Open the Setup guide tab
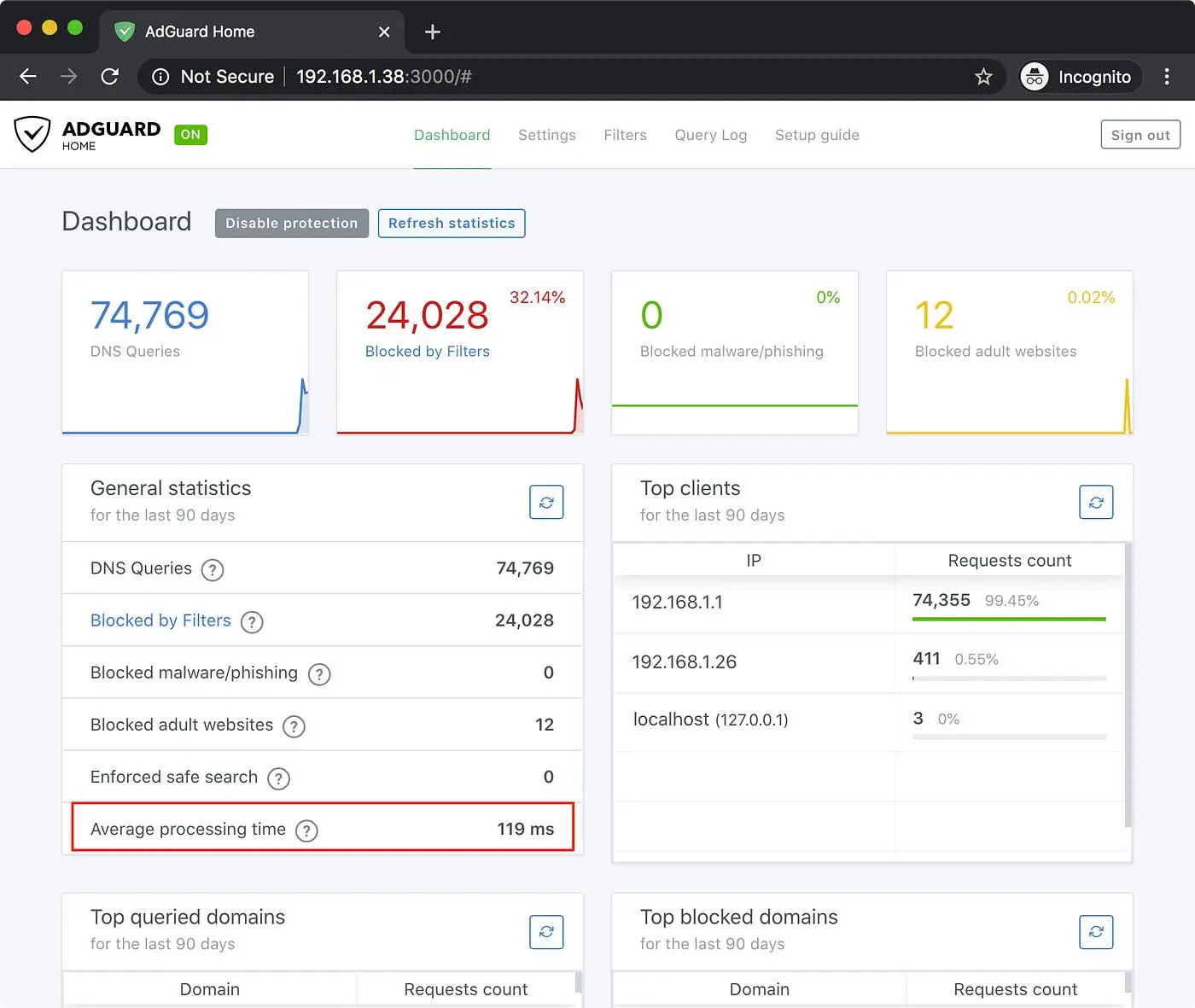Image resolution: width=1195 pixels, height=1008 pixels. (x=817, y=135)
